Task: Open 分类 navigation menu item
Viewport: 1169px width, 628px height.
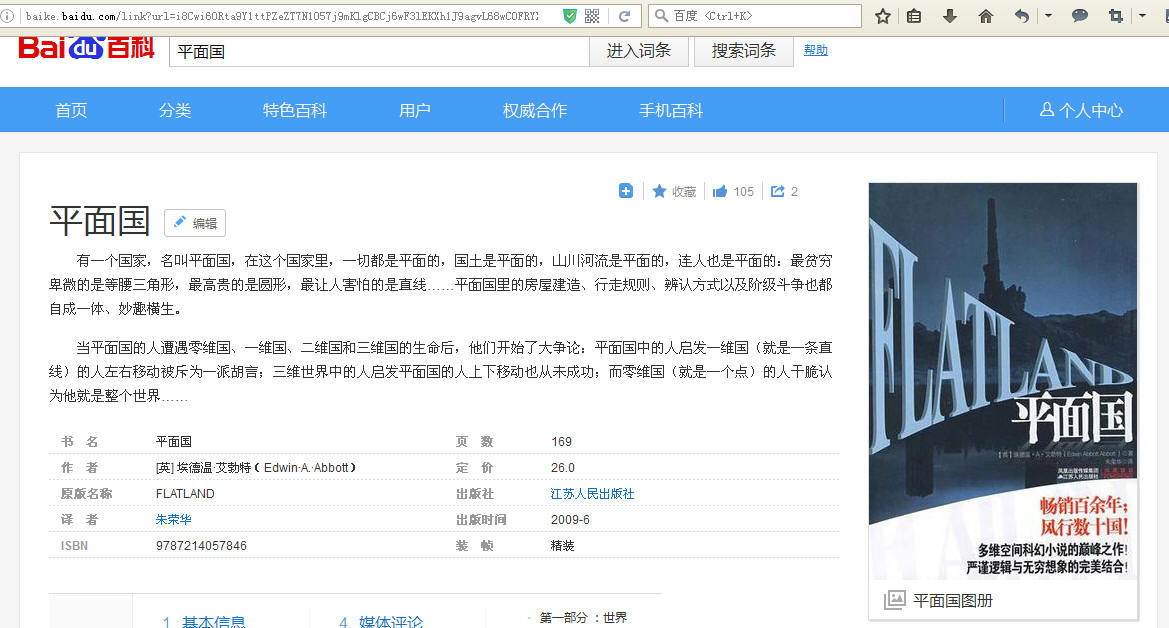Action: click(x=175, y=110)
